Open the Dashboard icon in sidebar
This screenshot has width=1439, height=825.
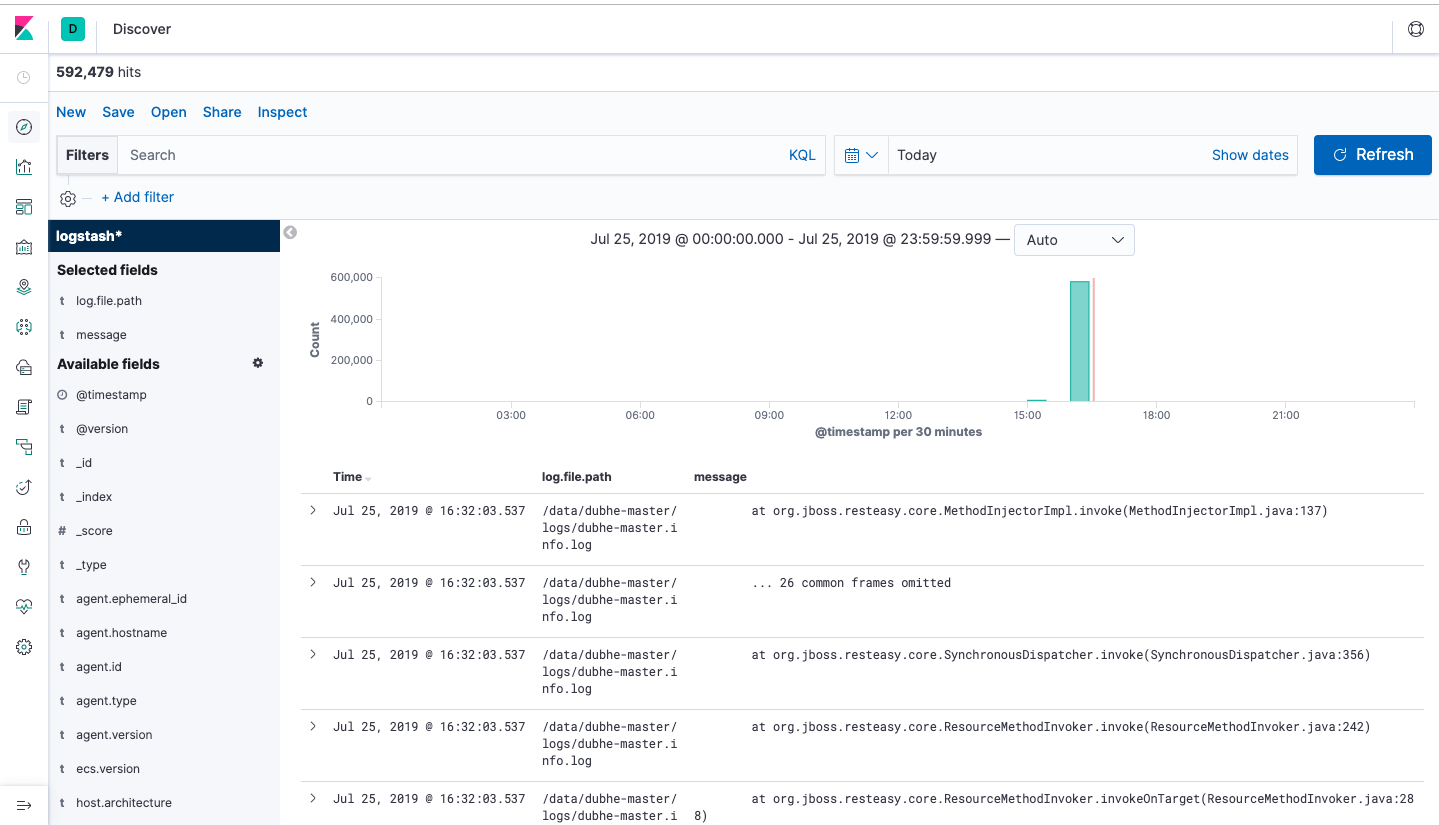pos(24,207)
